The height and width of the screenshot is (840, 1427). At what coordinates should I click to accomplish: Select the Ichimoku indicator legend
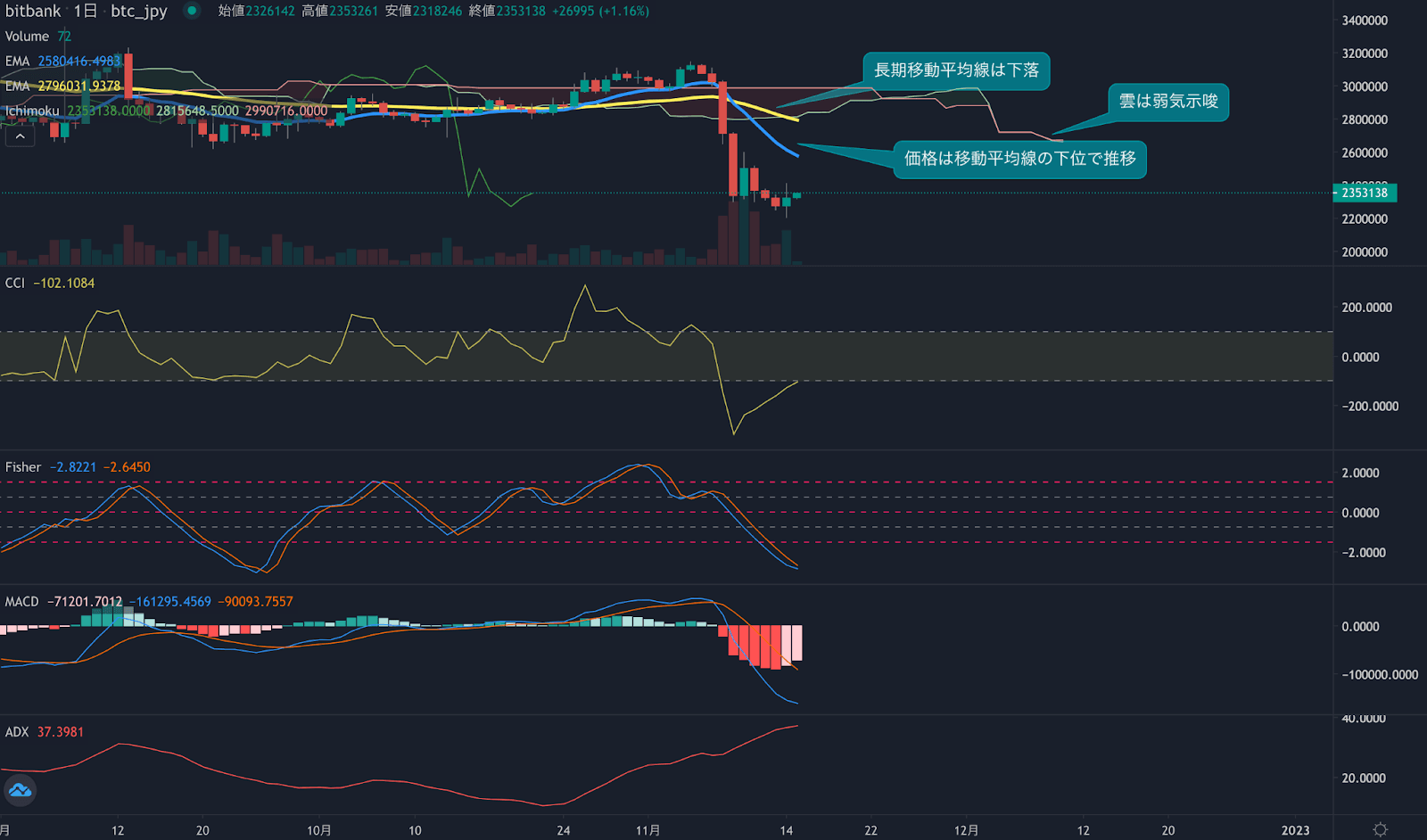click(x=32, y=111)
